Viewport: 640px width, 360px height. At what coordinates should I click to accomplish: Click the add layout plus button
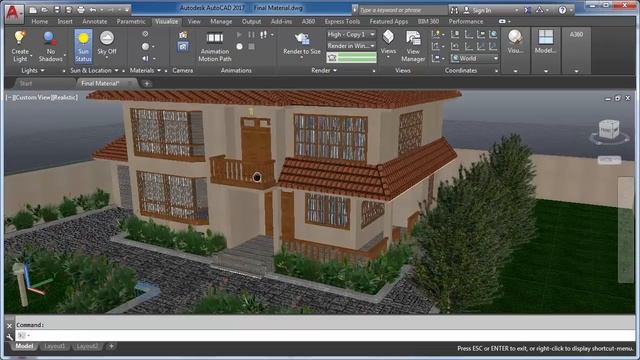(x=111, y=346)
